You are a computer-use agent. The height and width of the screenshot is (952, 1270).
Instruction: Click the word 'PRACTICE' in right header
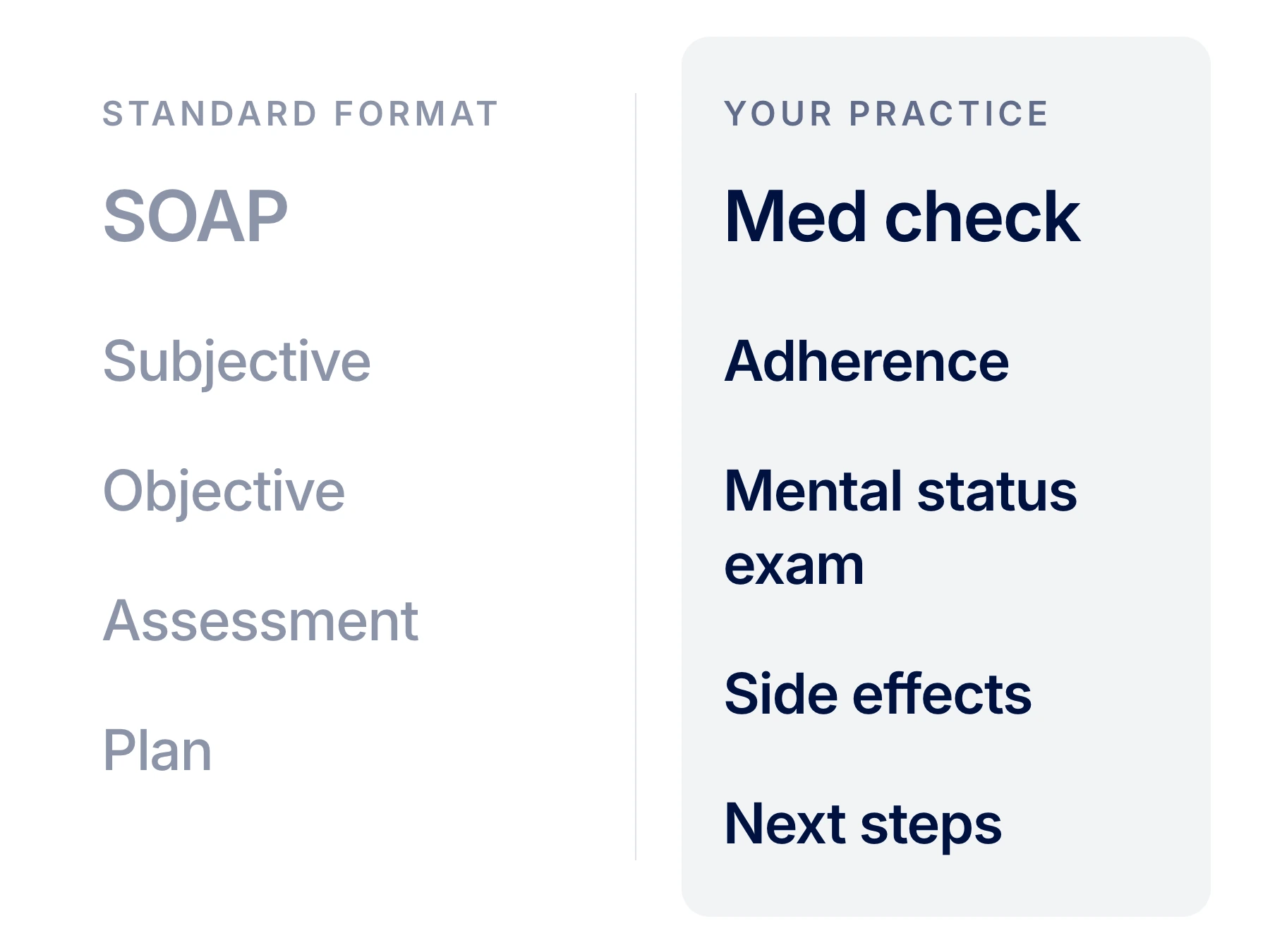point(948,114)
